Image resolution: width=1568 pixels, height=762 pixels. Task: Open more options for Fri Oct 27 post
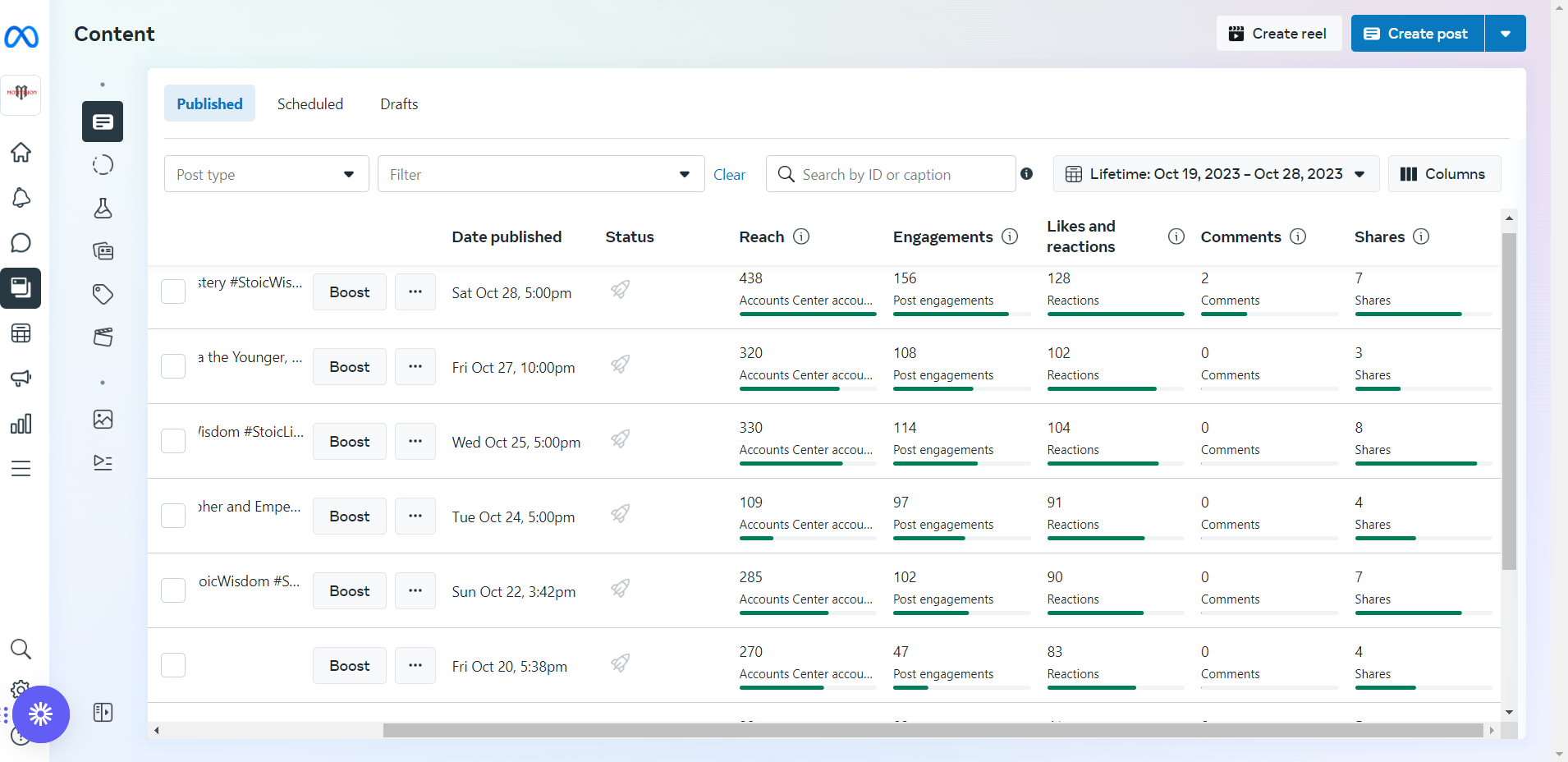pos(415,367)
